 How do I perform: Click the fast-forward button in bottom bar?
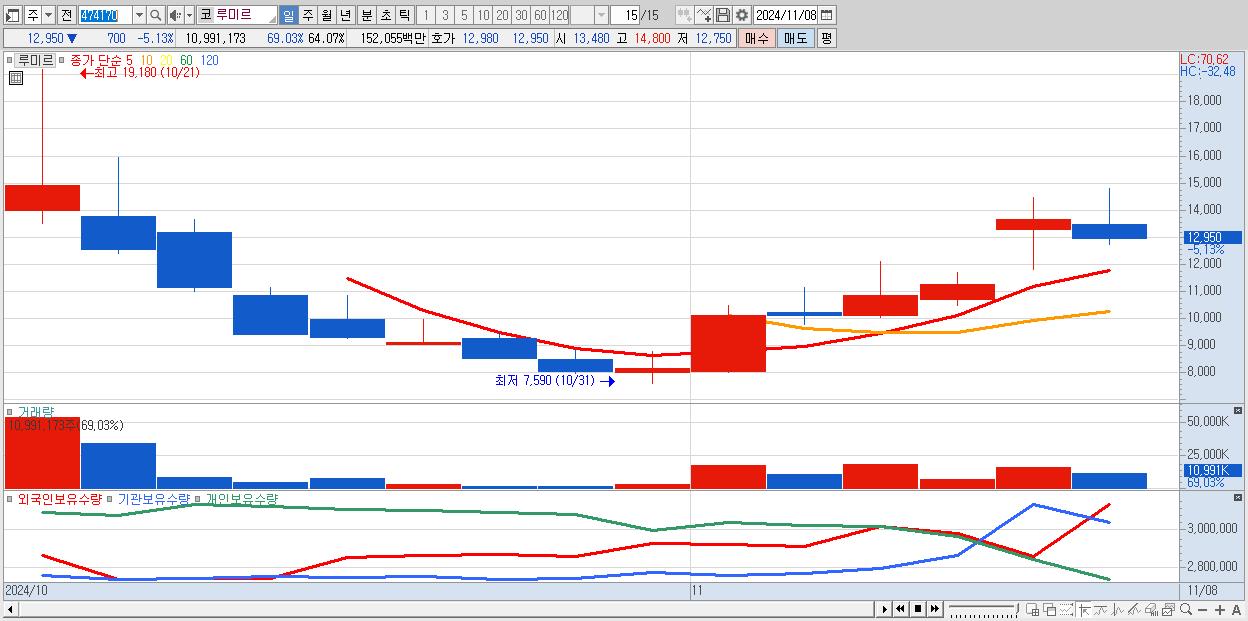(x=934, y=609)
